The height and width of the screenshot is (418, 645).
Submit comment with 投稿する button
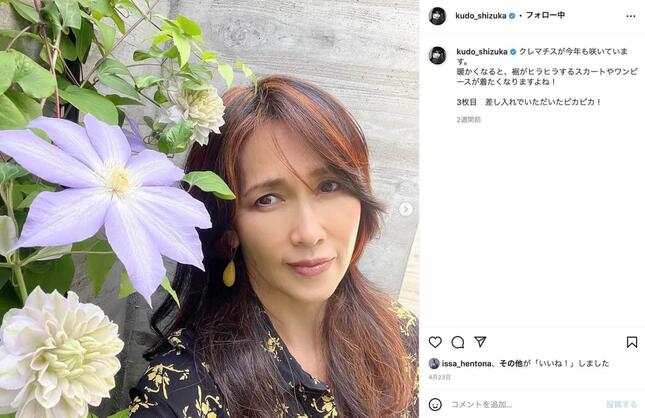click(622, 404)
